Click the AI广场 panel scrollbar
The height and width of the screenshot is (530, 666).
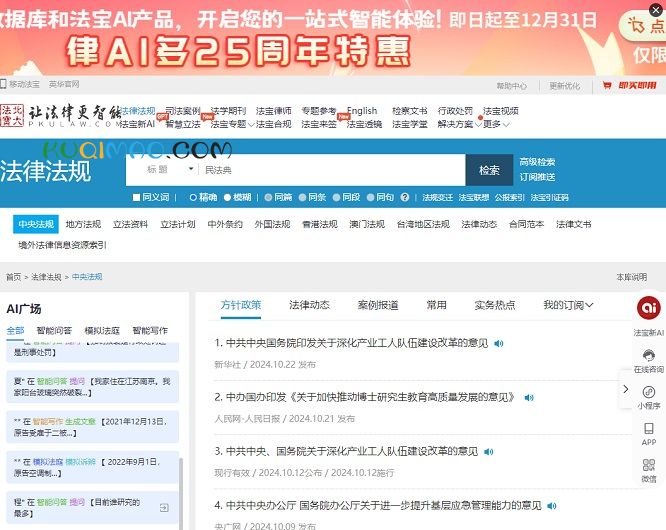click(181, 493)
